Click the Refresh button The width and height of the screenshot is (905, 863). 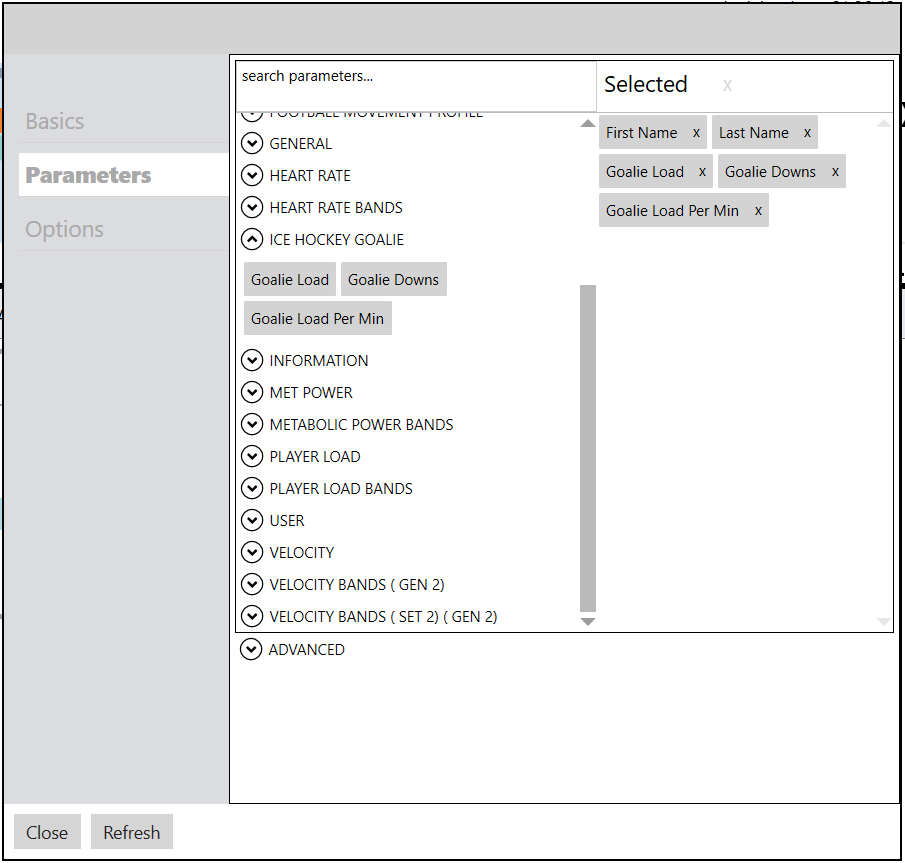131,832
